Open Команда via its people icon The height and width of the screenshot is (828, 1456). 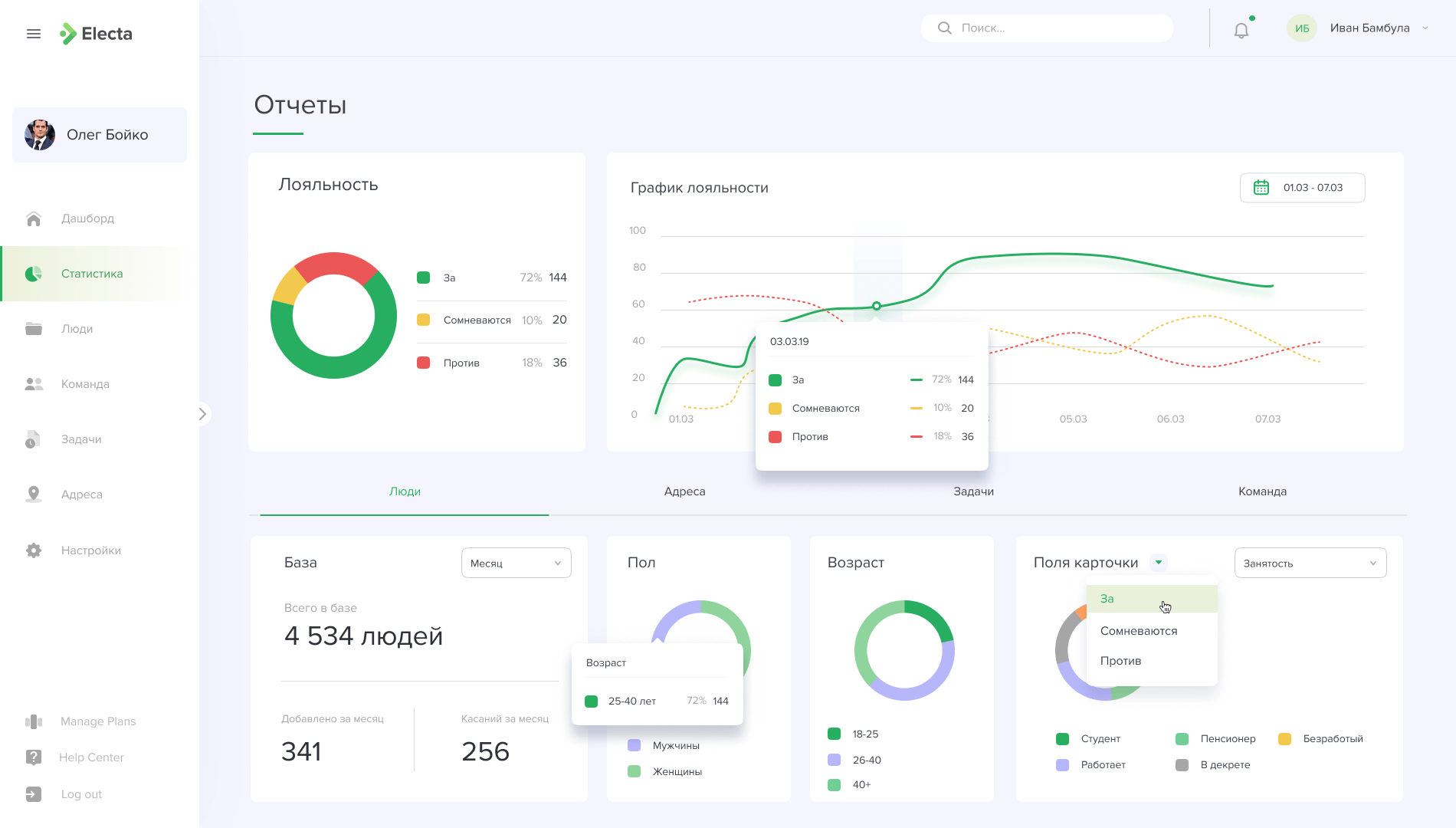(x=34, y=384)
